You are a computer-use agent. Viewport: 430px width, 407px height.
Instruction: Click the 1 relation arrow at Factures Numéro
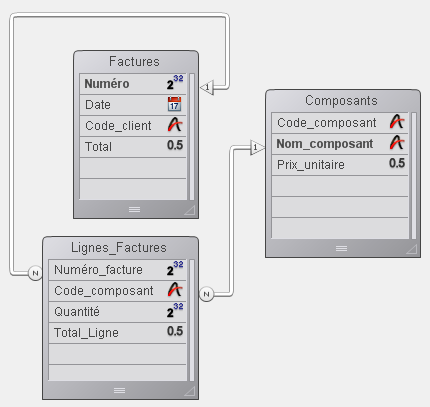[x=207, y=87]
